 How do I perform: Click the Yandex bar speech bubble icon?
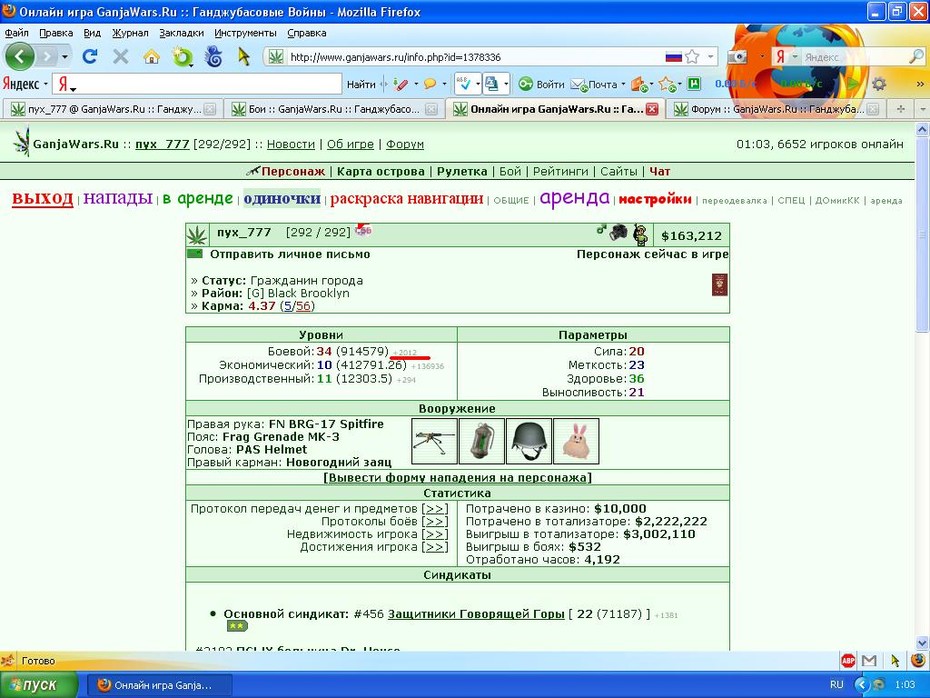(429, 84)
